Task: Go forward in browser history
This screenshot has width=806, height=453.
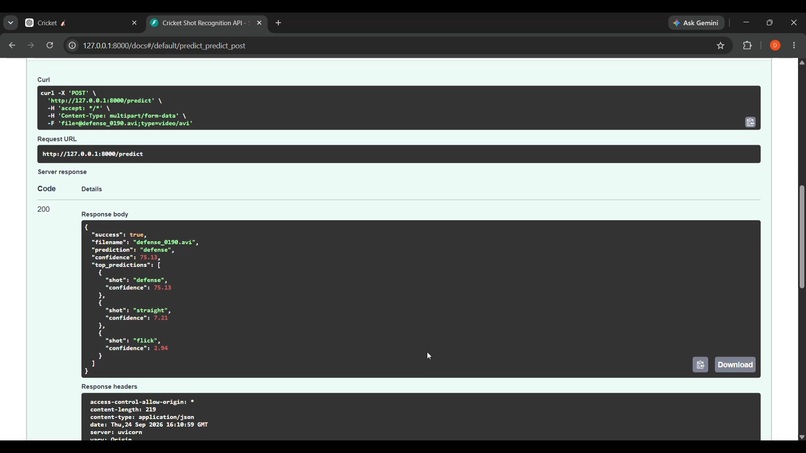Action: click(31, 45)
